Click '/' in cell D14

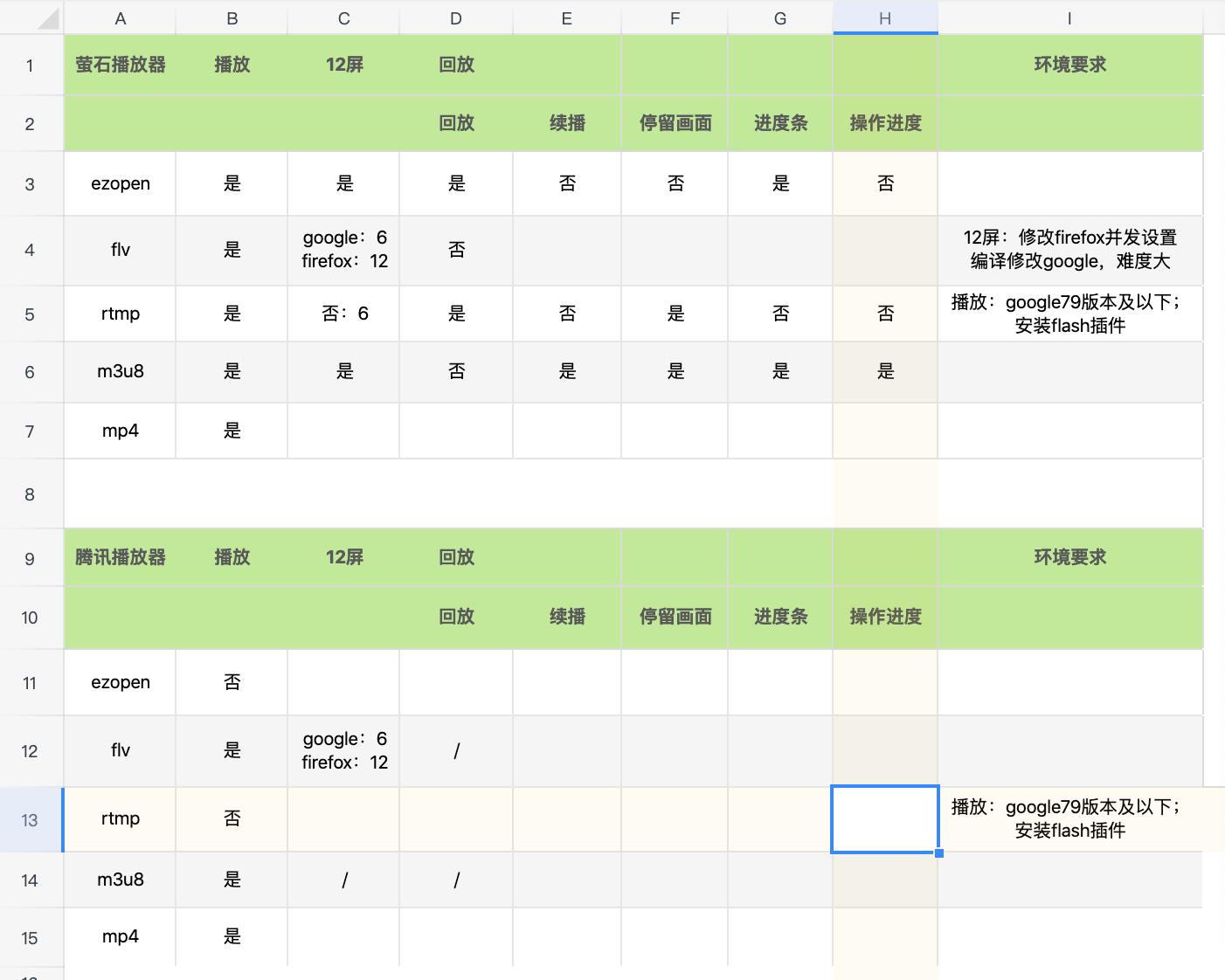pyautogui.click(x=456, y=880)
